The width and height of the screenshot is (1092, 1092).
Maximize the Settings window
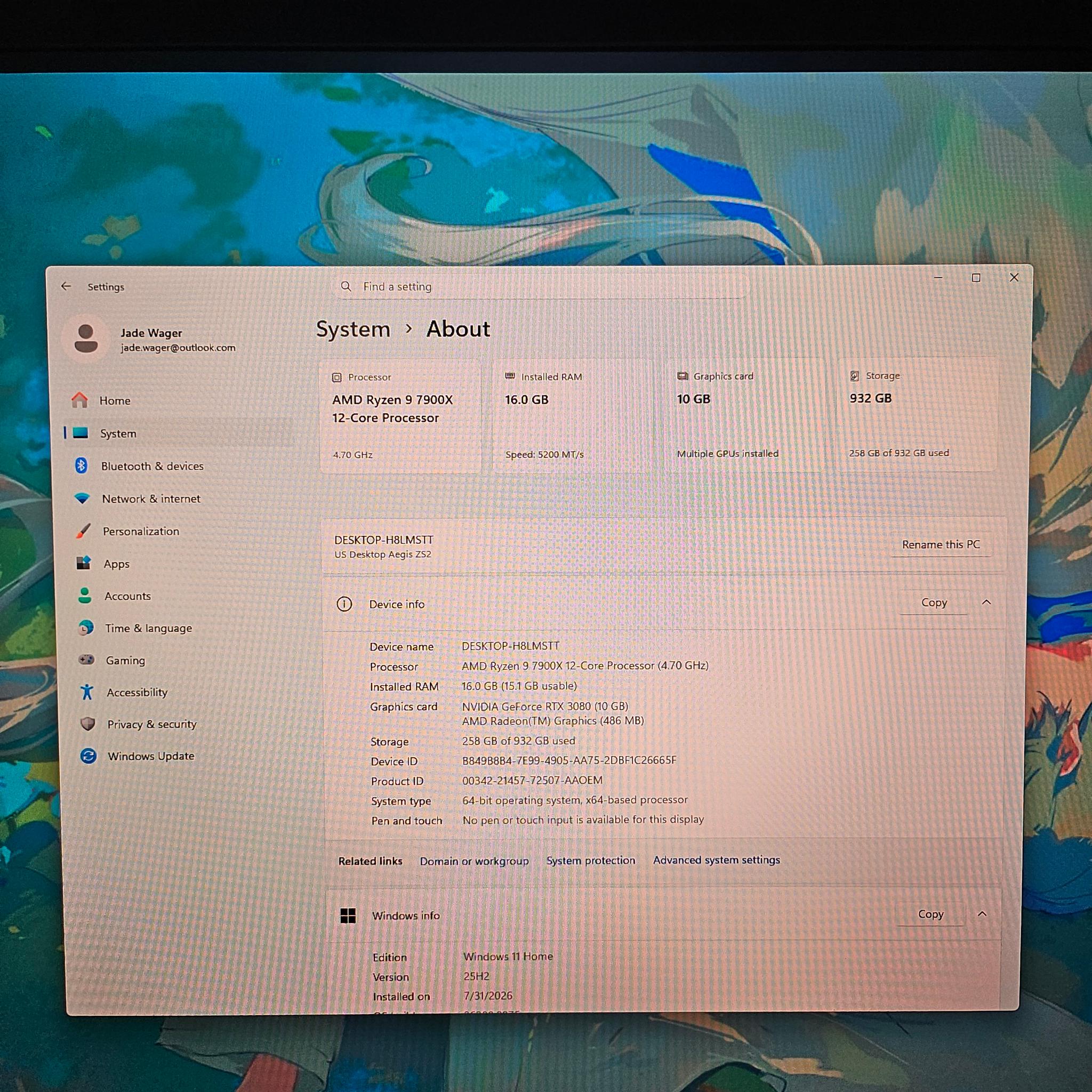(x=976, y=277)
